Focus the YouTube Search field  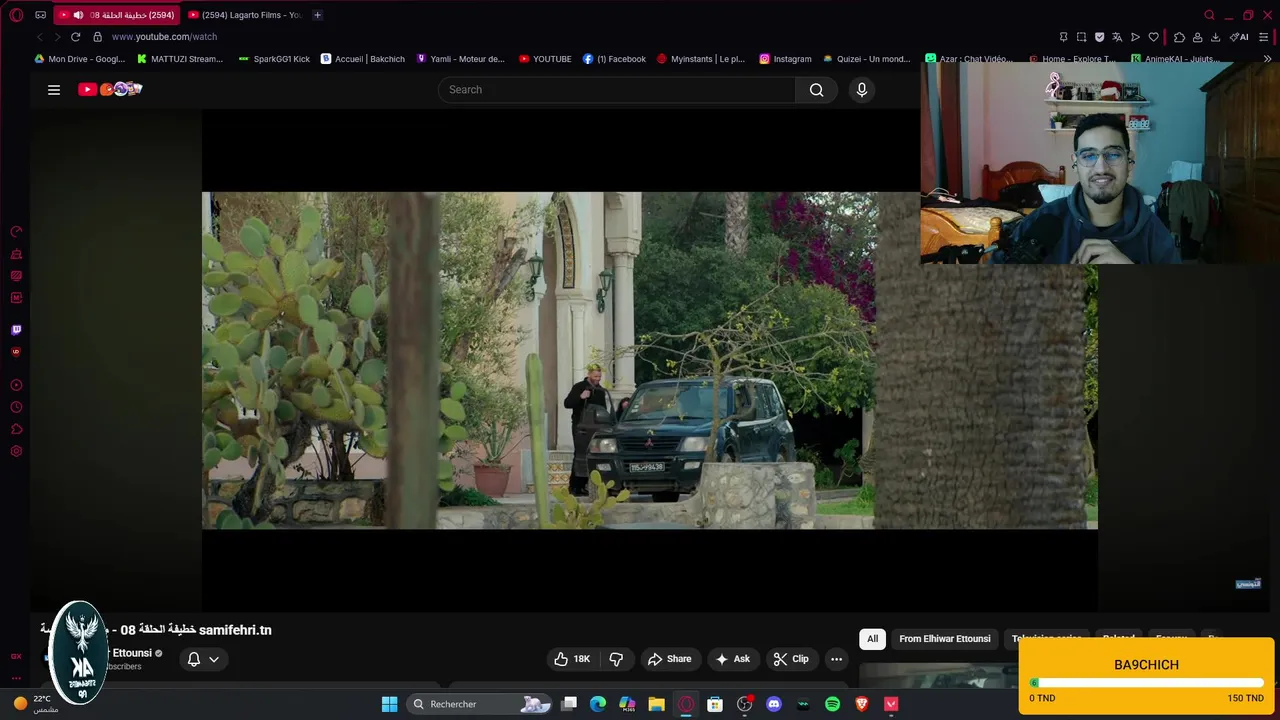pyautogui.click(x=617, y=90)
